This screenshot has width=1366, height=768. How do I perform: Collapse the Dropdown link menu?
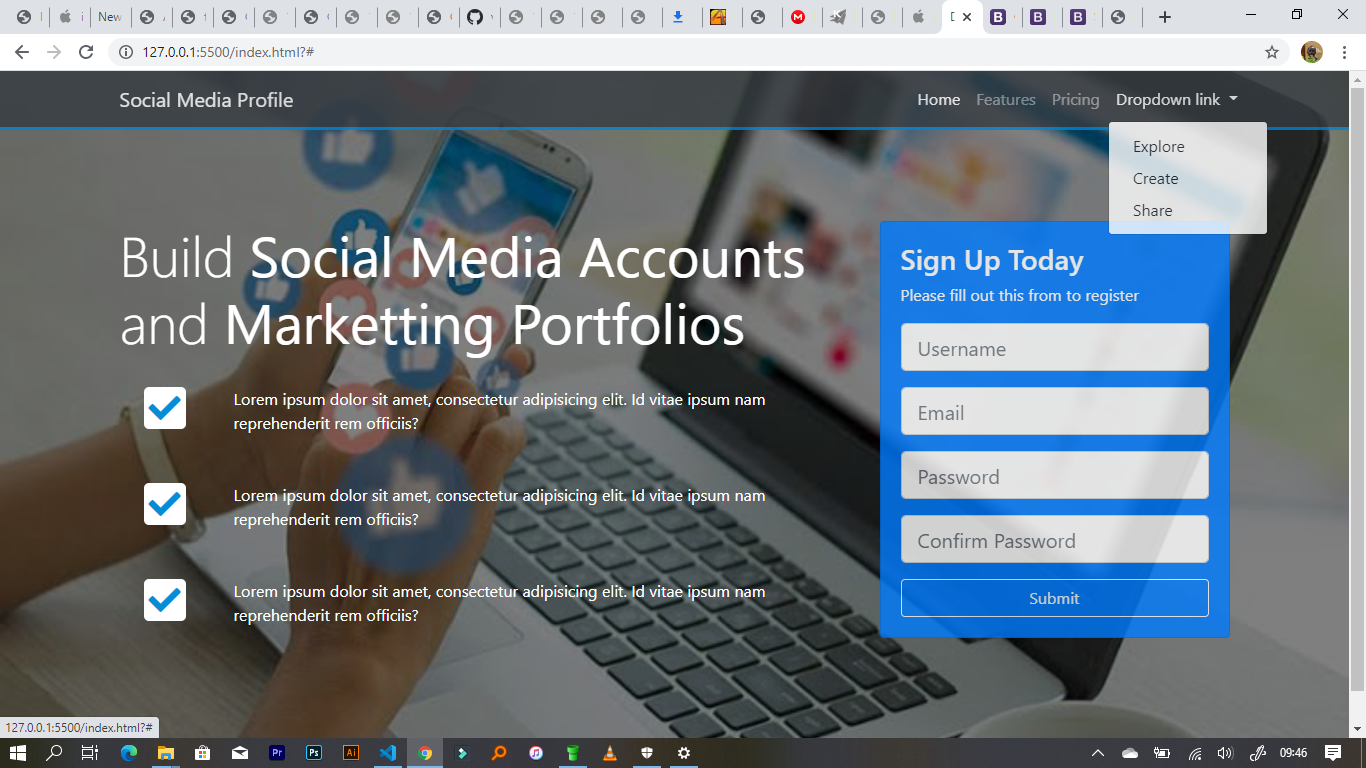pos(1177,100)
